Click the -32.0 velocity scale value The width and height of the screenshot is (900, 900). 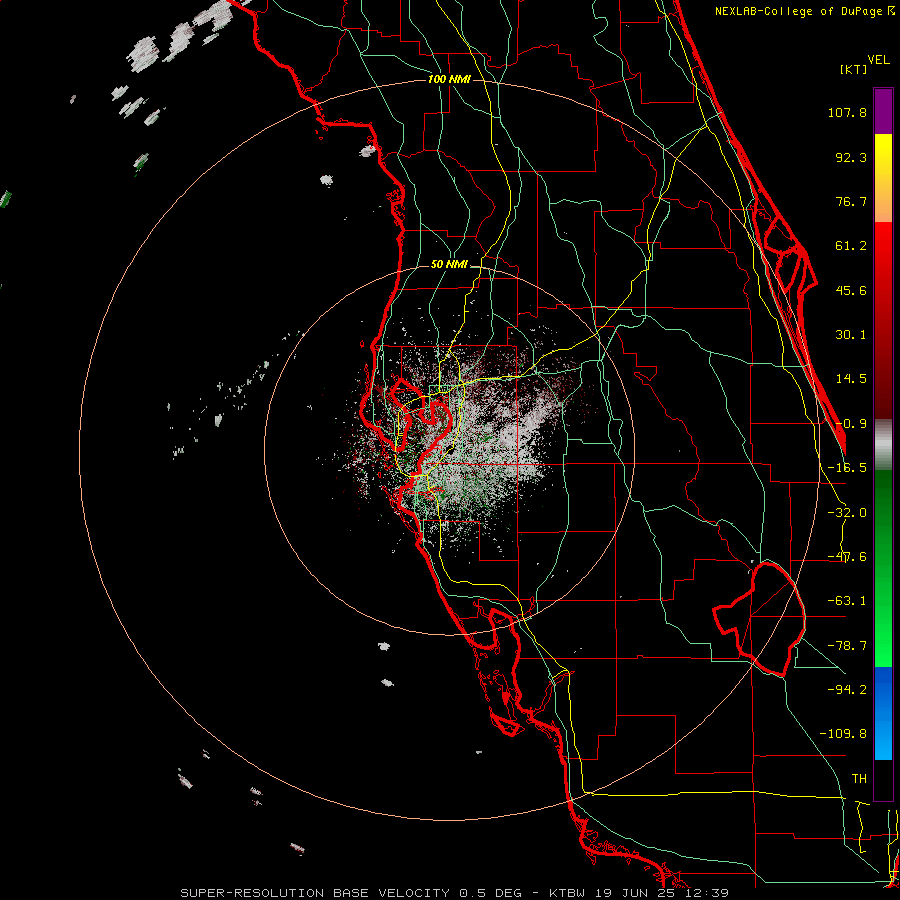[x=847, y=513]
